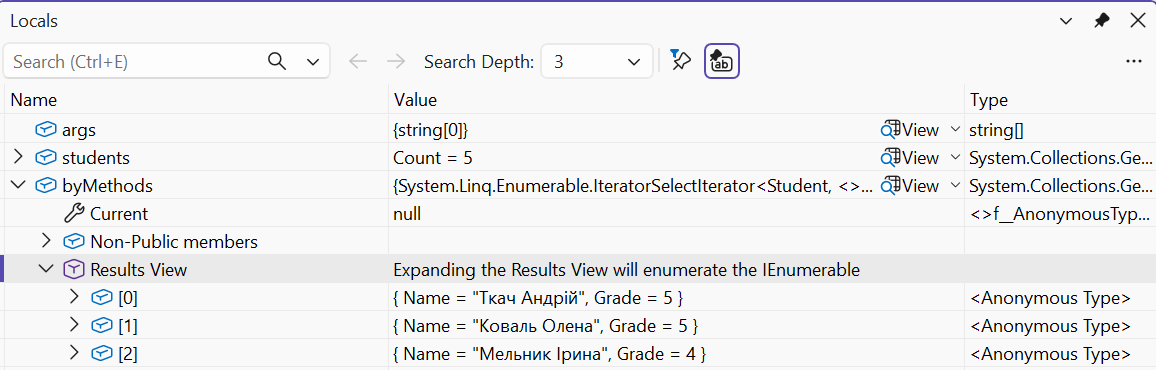Click the <Anonymous Type> cell in row [2]
The image size is (1156, 370).
pyautogui.click(x=1050, y=354)
